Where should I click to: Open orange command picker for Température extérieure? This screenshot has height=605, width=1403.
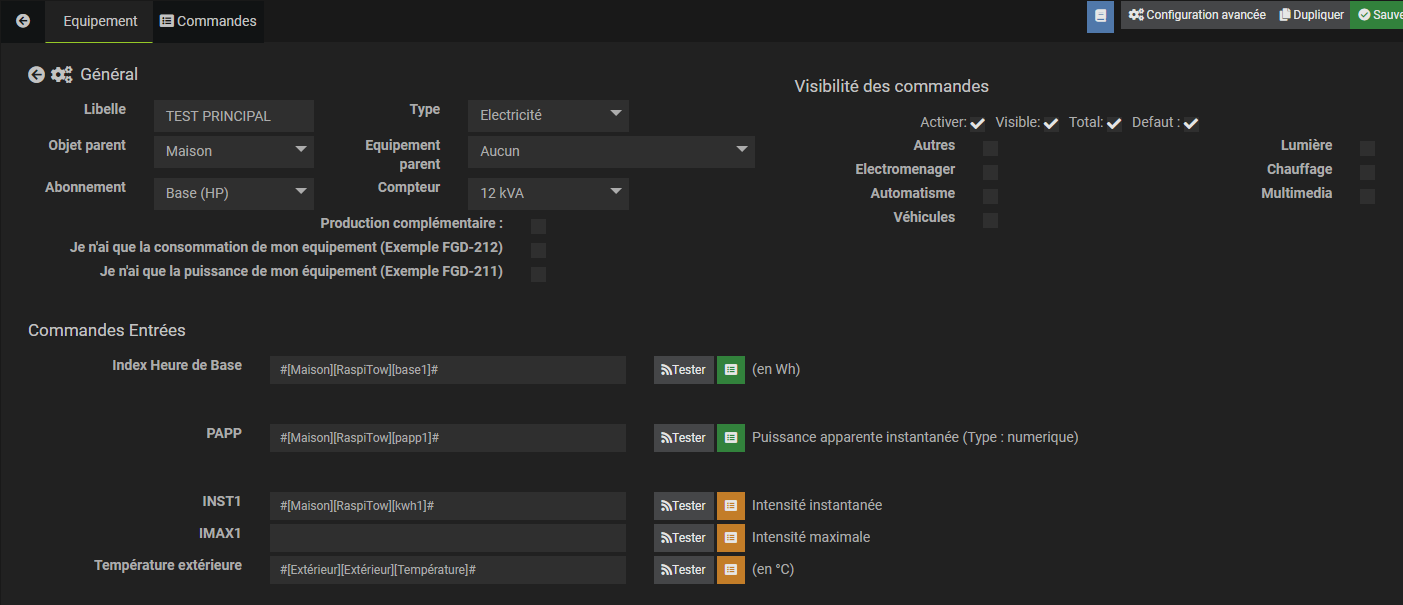click(x=731, y=570)
